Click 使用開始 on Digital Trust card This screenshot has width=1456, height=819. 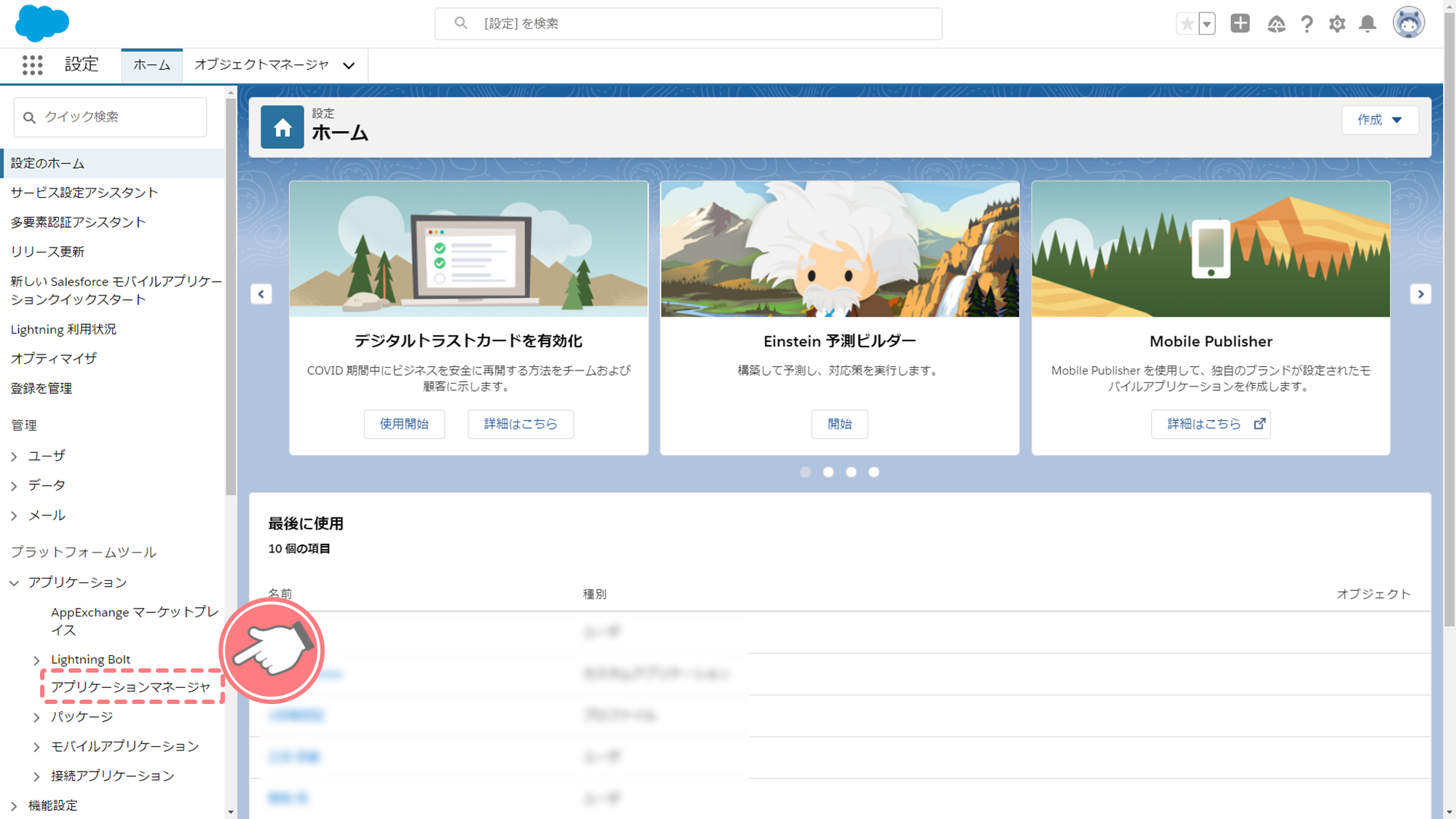pyautogui.click(x=404, y=424)
